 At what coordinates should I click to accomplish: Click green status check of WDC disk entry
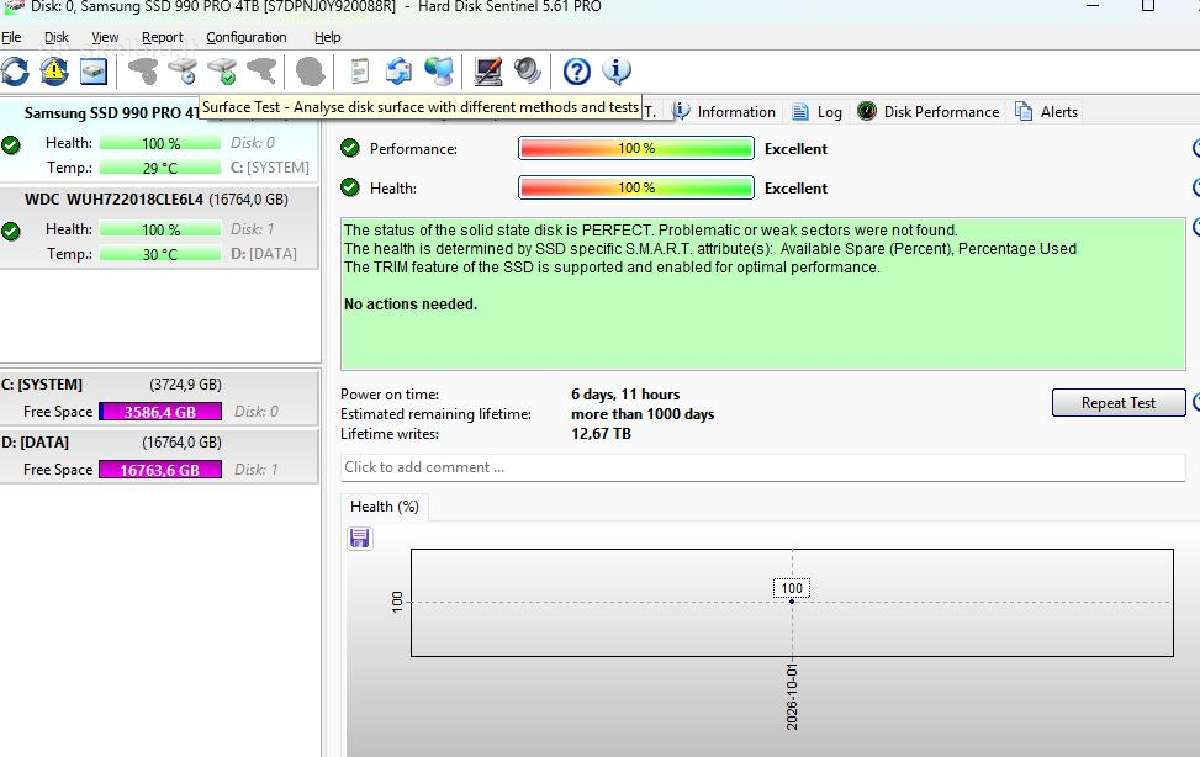[x=11, y=231]
